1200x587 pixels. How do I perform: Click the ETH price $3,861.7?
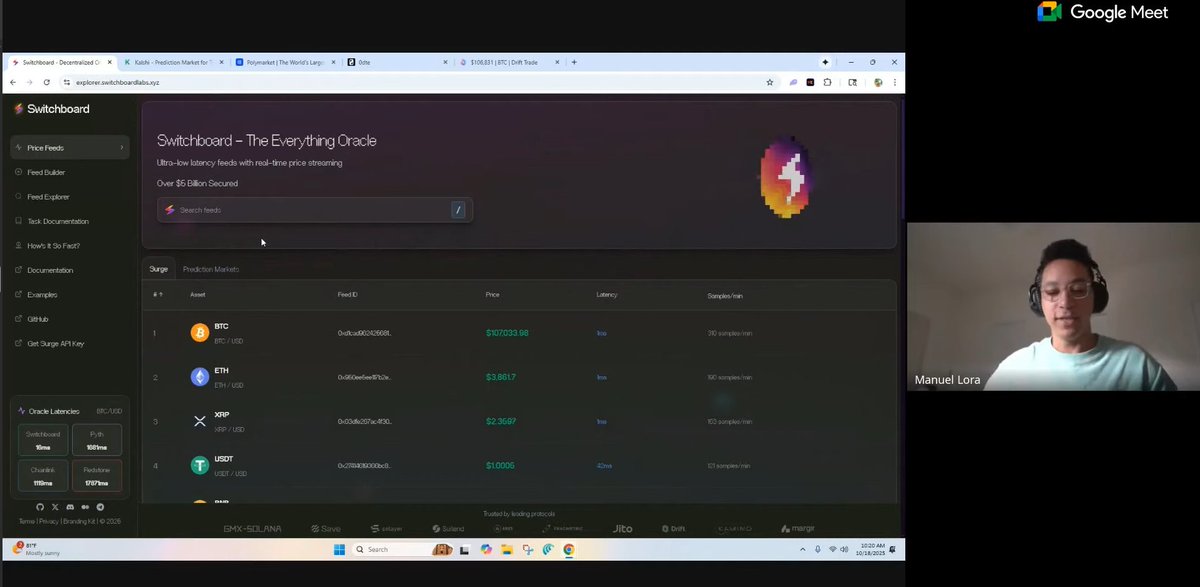(501, 377)
